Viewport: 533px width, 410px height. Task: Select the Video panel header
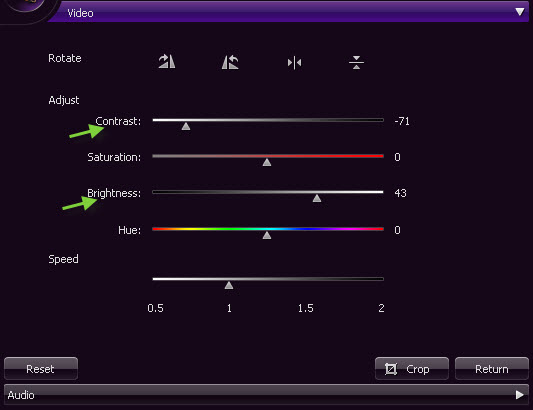point(288,12)
